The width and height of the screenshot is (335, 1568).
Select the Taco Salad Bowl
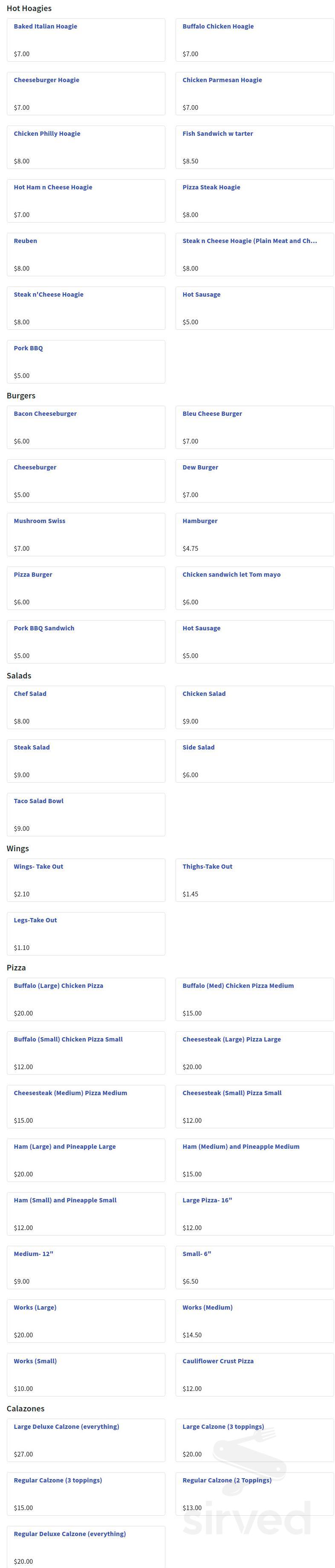(x=86, y=814)
